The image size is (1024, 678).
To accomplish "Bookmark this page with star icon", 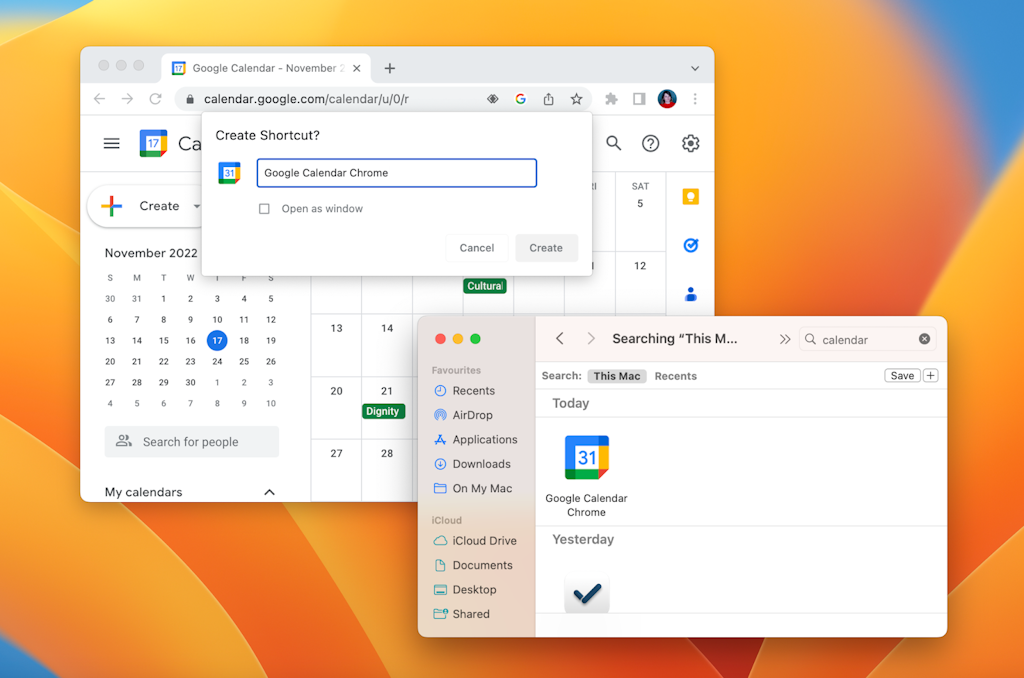I will coord(577,99).
